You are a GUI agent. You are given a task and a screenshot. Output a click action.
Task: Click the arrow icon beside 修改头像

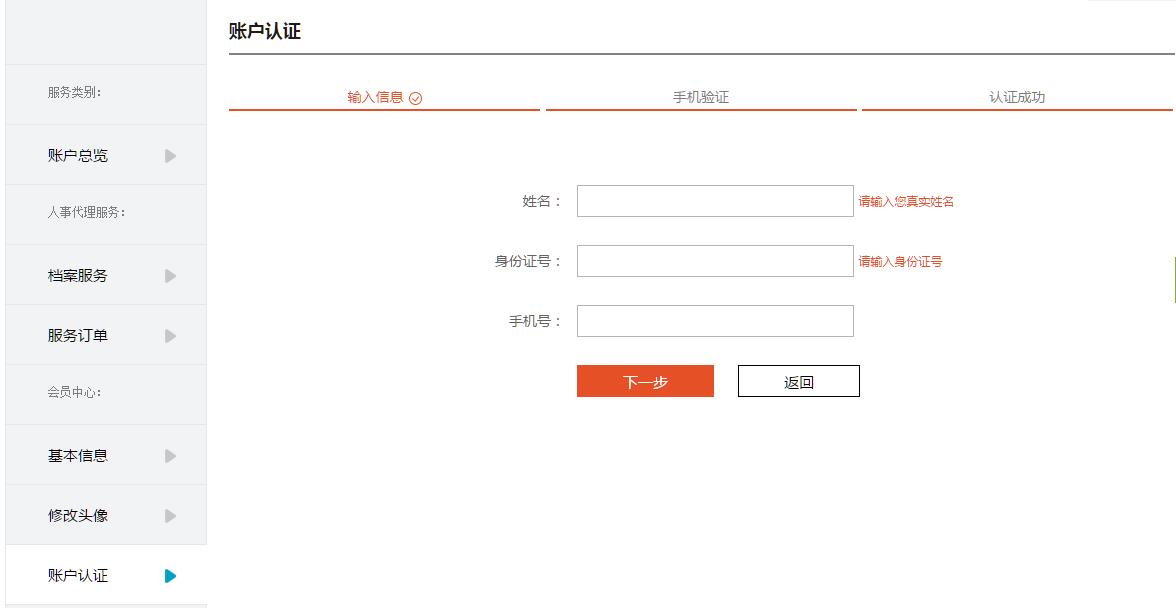click(170, 516)
